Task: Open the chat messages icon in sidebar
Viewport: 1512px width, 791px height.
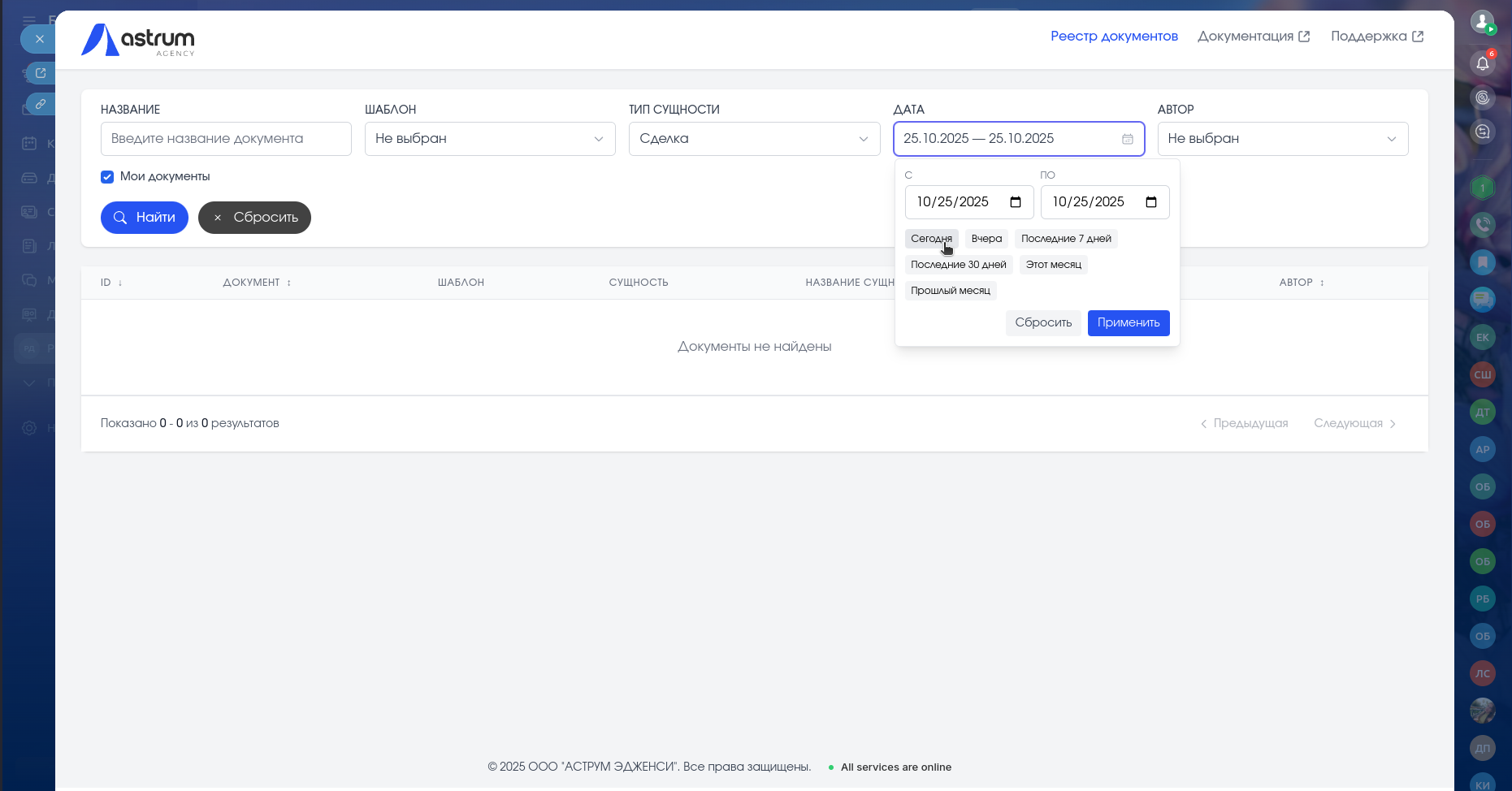Action: click(x=1482, y=299)
